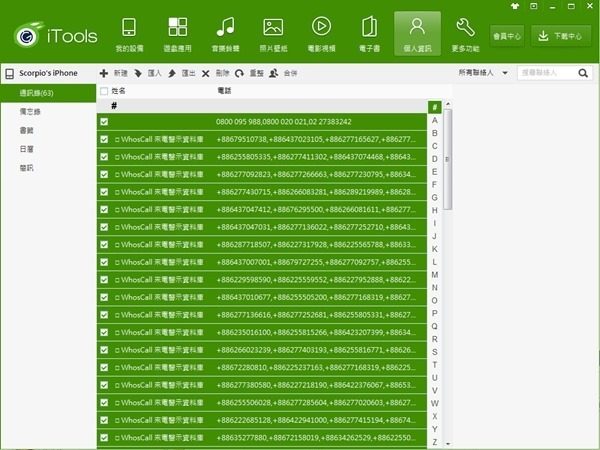Select row with +886255506028 phone numbers
The image size is (600, 450).
(262, 403)
